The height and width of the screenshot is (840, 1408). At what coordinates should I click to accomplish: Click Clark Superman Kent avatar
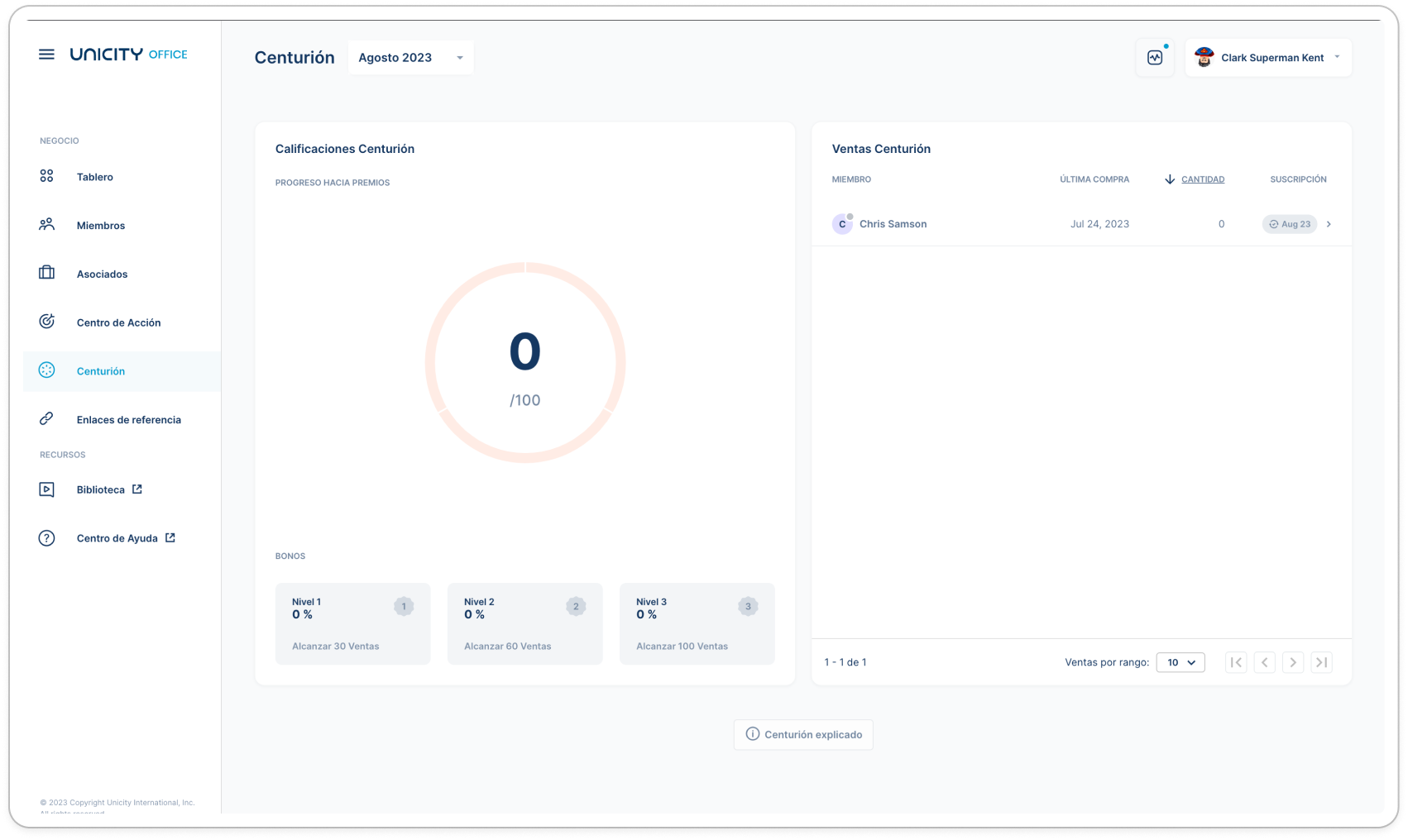[1204, 57]
